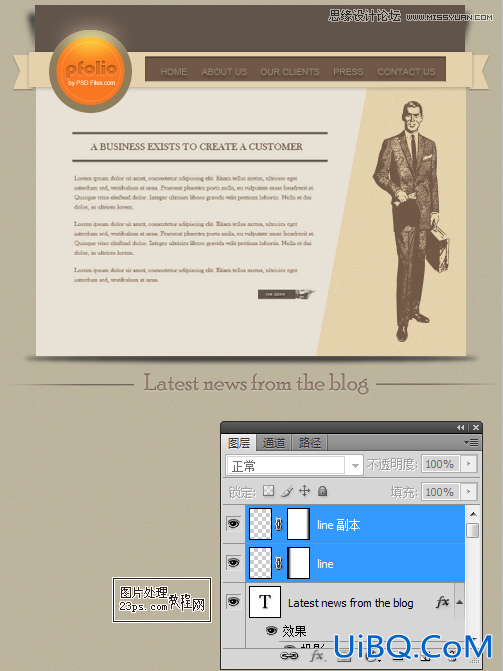Click the lock all padlock icon
503x671 pixels.
point(323,491)
